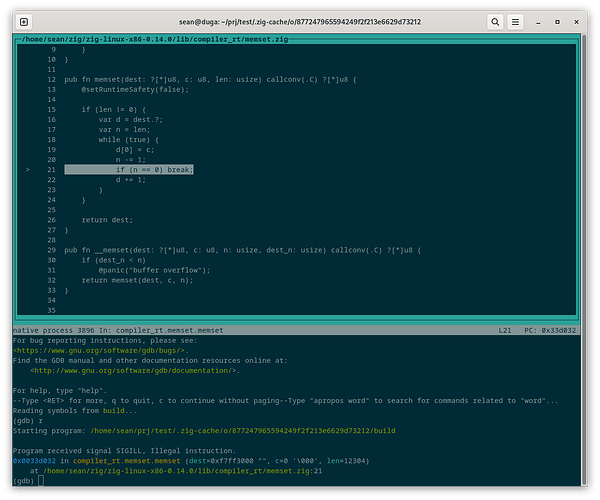Click the status bar 'L21' line indicator
Image resolution: width=600 pixels, height=500 pixels.
point(505,331)
